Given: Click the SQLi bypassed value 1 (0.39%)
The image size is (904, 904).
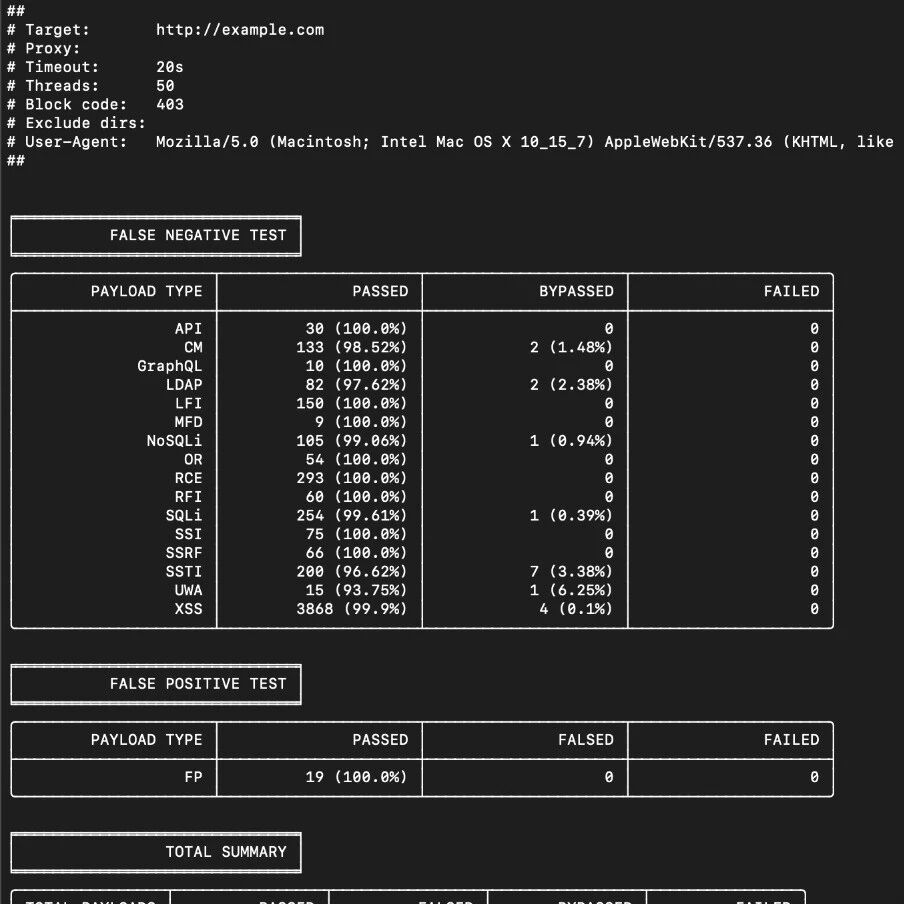Looking at the screenshot, I should point(571,515).
